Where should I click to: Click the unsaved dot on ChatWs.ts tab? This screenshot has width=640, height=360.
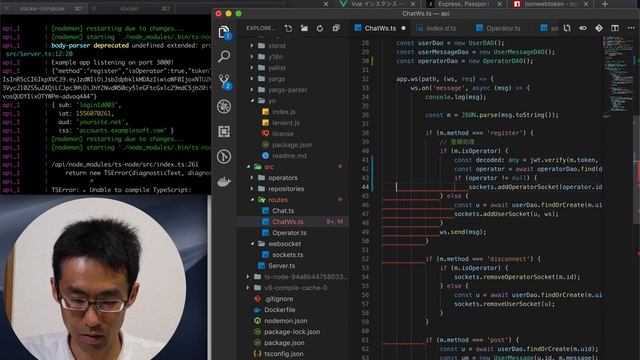tap(403, 28)
